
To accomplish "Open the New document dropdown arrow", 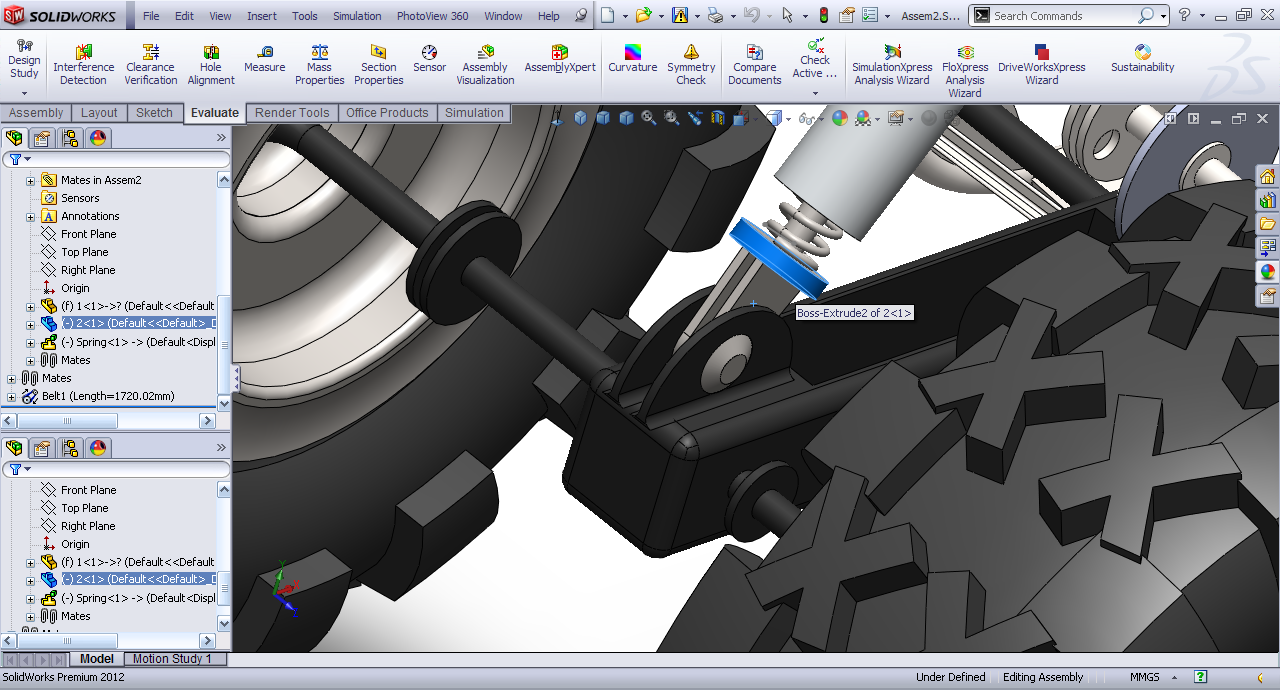I will (x=625, y=16).
